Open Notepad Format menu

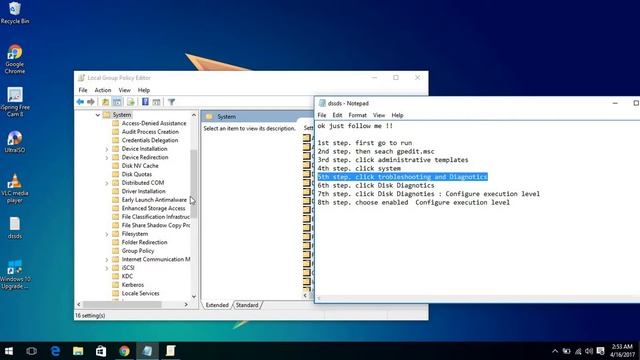(357, 115)
